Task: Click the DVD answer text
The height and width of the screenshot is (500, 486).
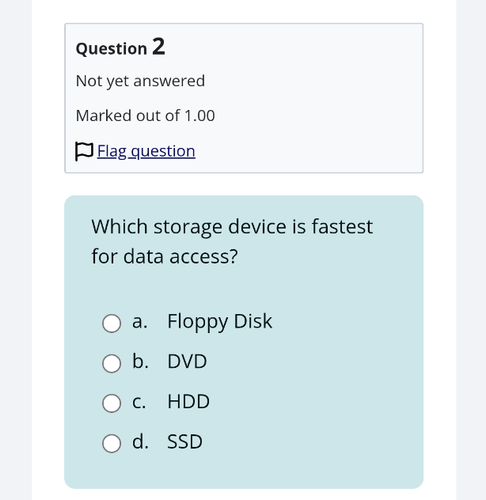Action: pyautogui.click(x=187, y=361)
